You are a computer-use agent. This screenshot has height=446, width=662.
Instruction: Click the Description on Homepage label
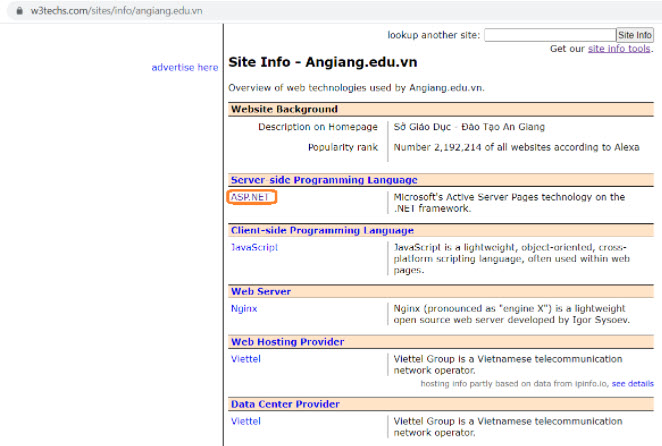317,127
